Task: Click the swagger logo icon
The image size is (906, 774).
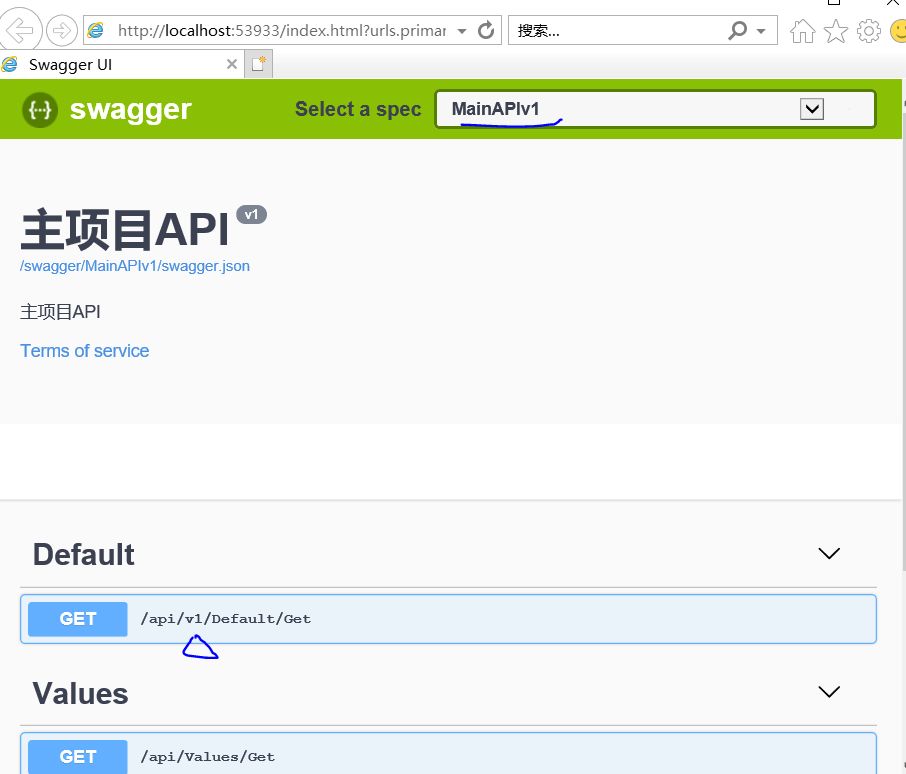Action: click(40, 110)
